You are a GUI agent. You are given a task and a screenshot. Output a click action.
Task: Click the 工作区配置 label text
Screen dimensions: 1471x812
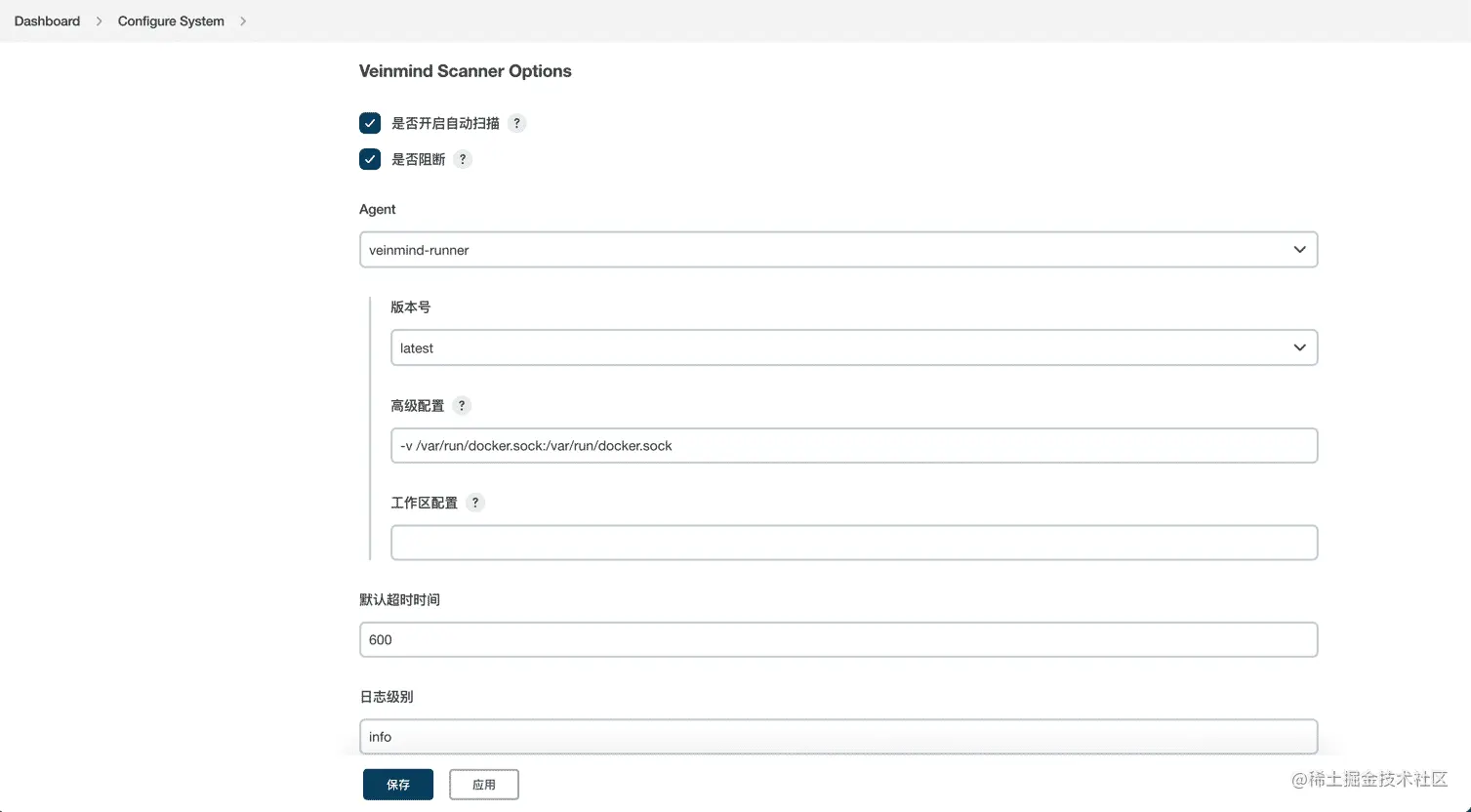pos(424,503)
